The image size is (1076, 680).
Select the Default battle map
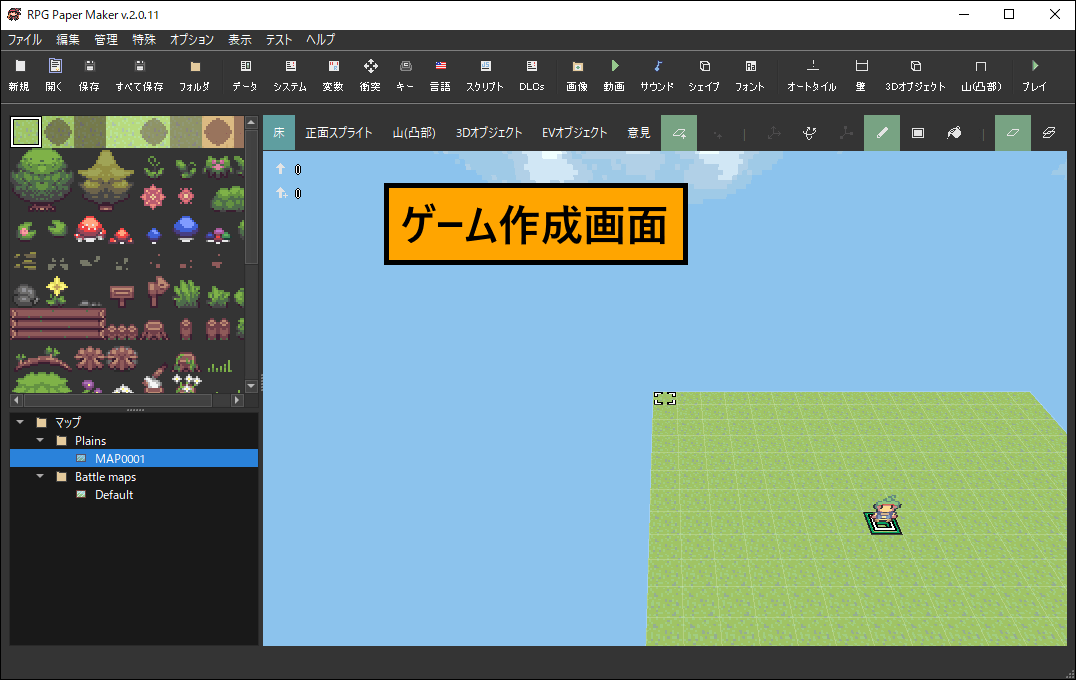click(113, 495)
